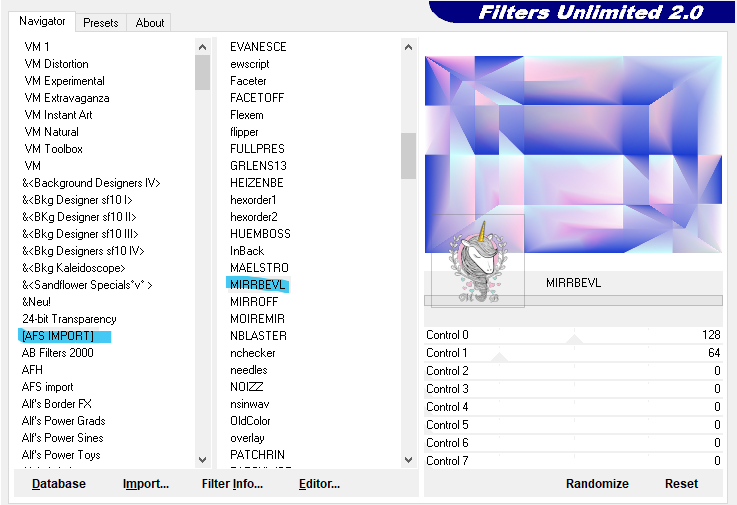Image resolution: width=737 pixels, height=505 pixels.
Task: Select VM Instant Art category
Action: point(58,115)
